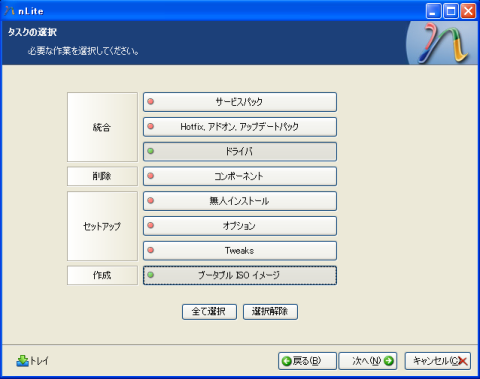Click the nLite logo in header

[442, 43]
